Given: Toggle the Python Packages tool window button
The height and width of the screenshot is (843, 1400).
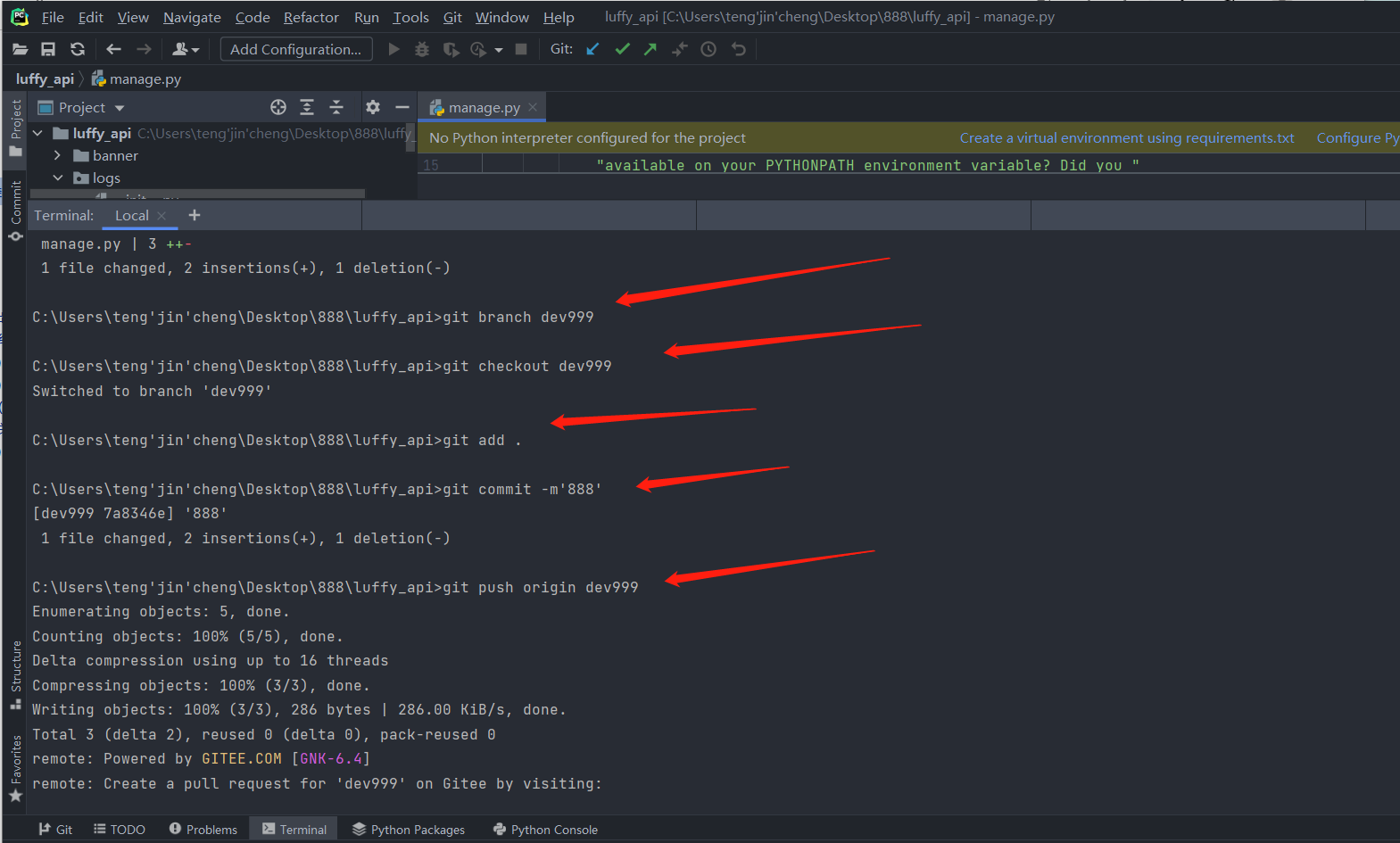Looking at the screenshot, I should [x=409, y=830].
